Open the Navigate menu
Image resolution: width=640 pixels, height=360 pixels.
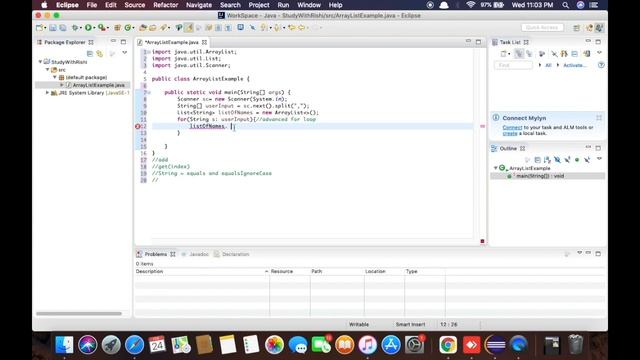pos(199,5)
